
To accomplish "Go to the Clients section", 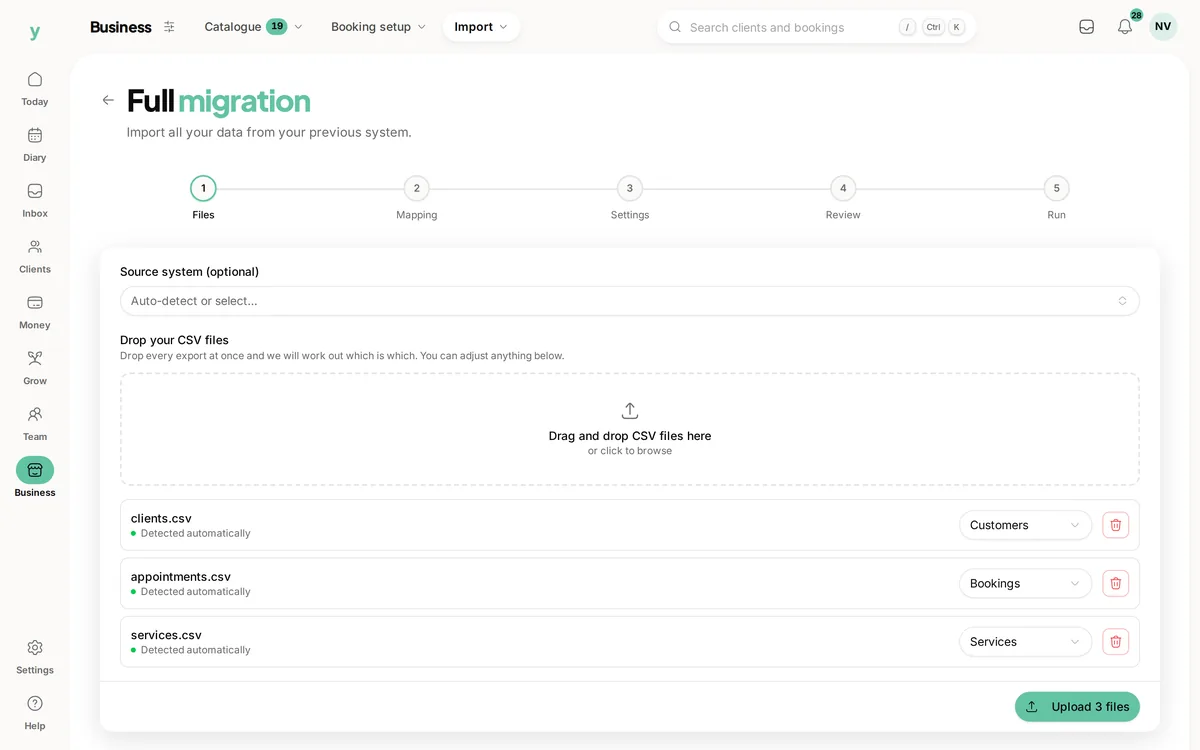I will pos(35,256).
